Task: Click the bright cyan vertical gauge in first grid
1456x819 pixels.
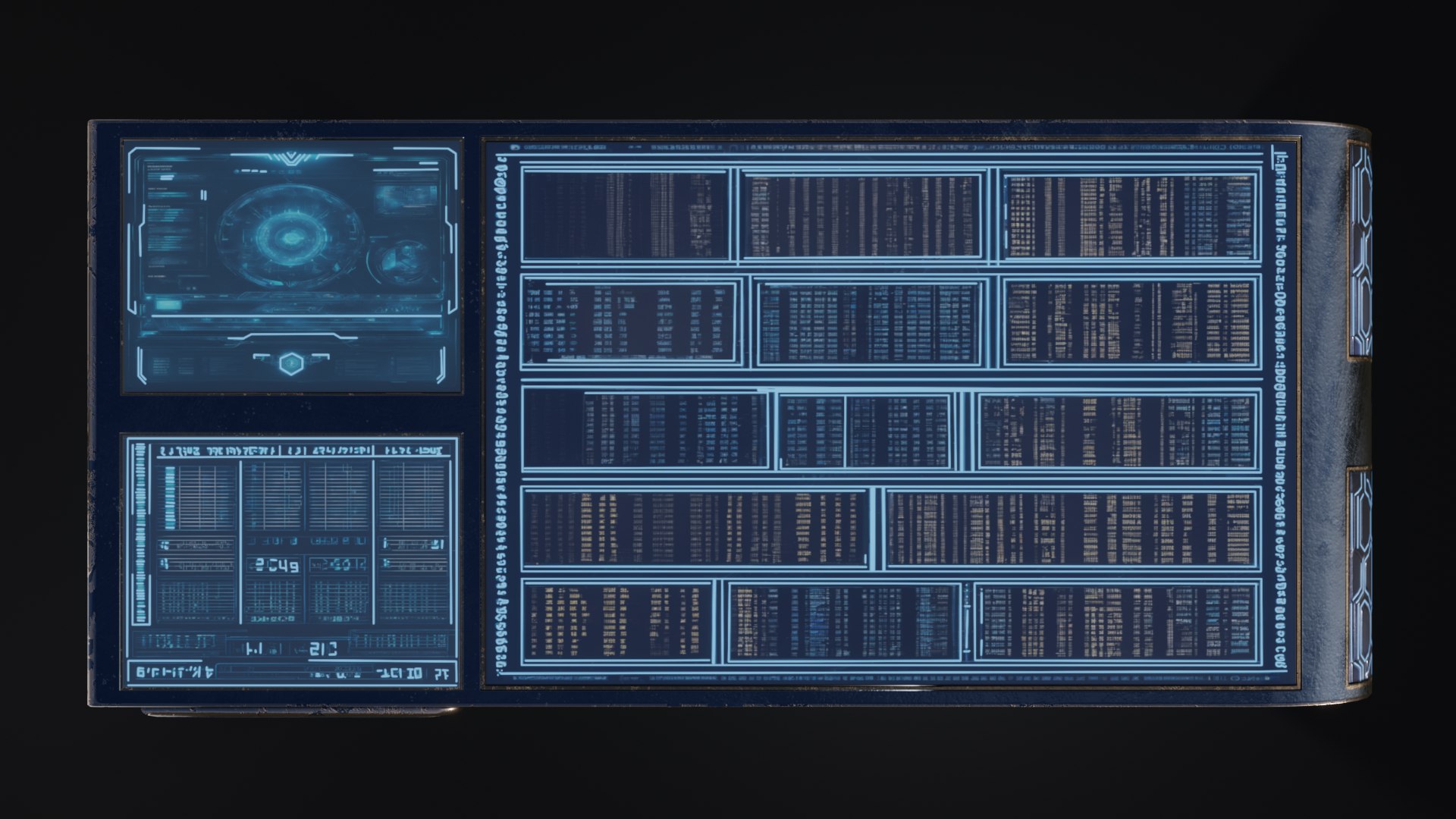Action: [170, 497]
